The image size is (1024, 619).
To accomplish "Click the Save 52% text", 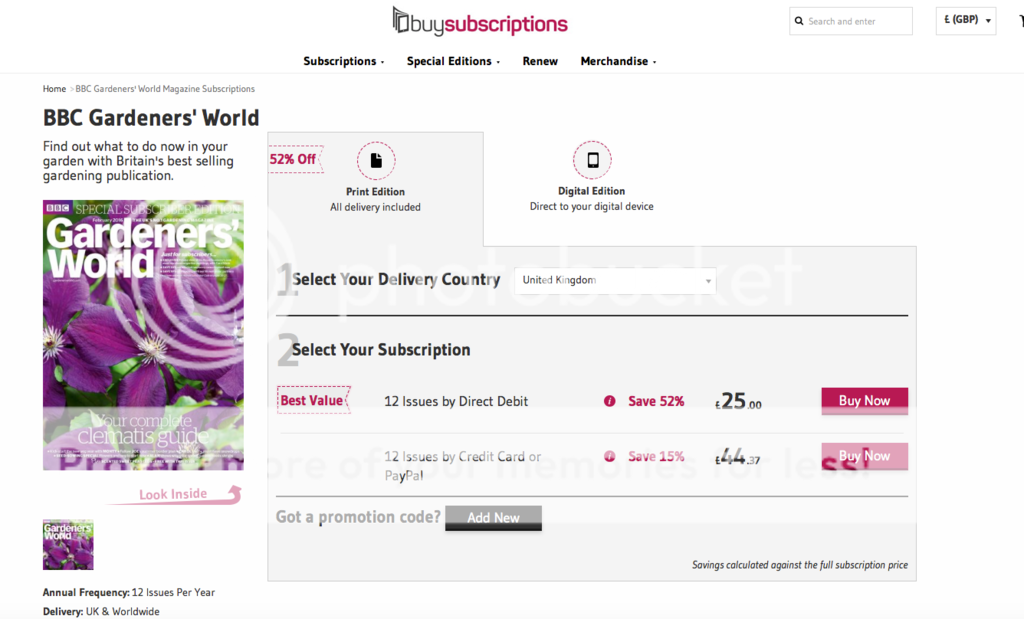I will [656, 401].
